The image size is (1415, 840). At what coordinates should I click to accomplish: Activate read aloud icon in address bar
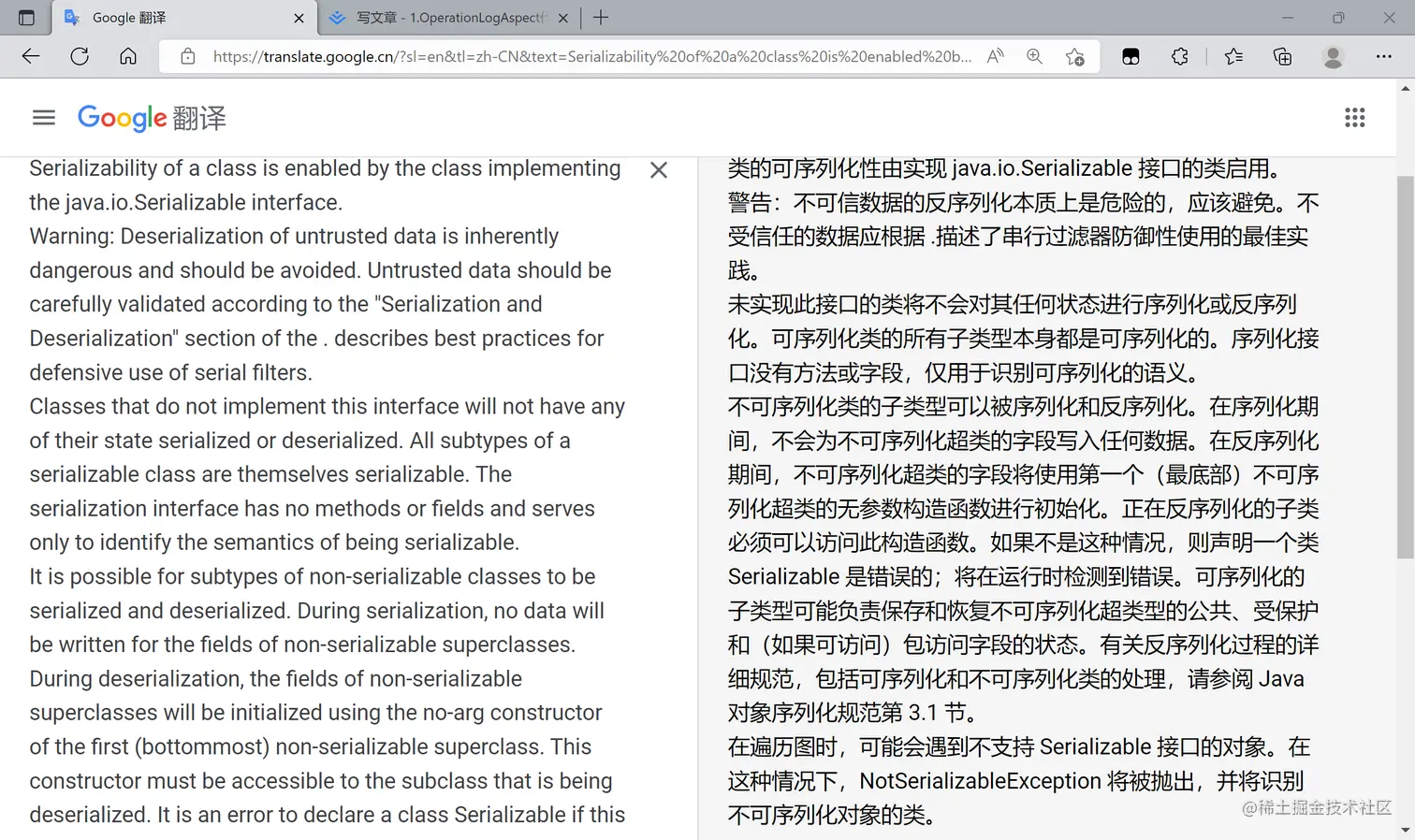click(996, 57)
